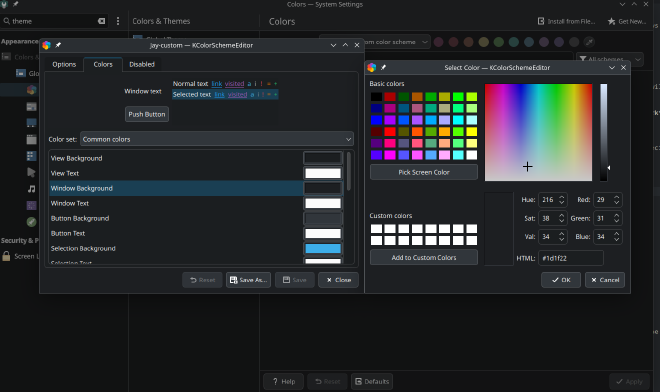Switch to the Colors tab
The height and width of the screenshot is (392, 660).
[x=103, y=64]
